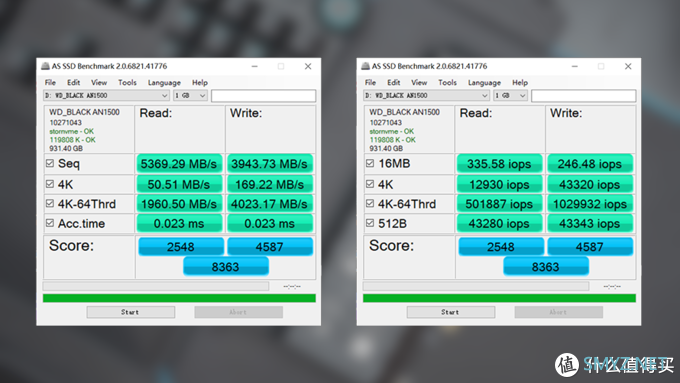Click 4K-64Thrd read 1960.50 MB/s

point(179,204)
